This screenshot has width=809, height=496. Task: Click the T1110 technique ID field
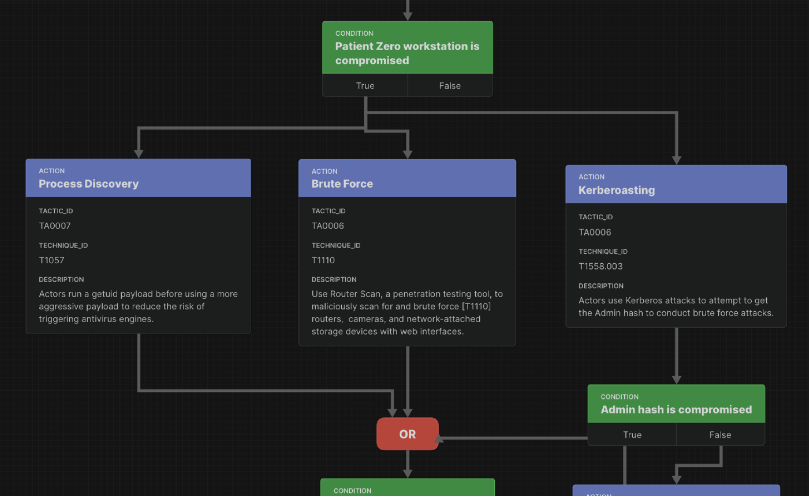point(323,260)
